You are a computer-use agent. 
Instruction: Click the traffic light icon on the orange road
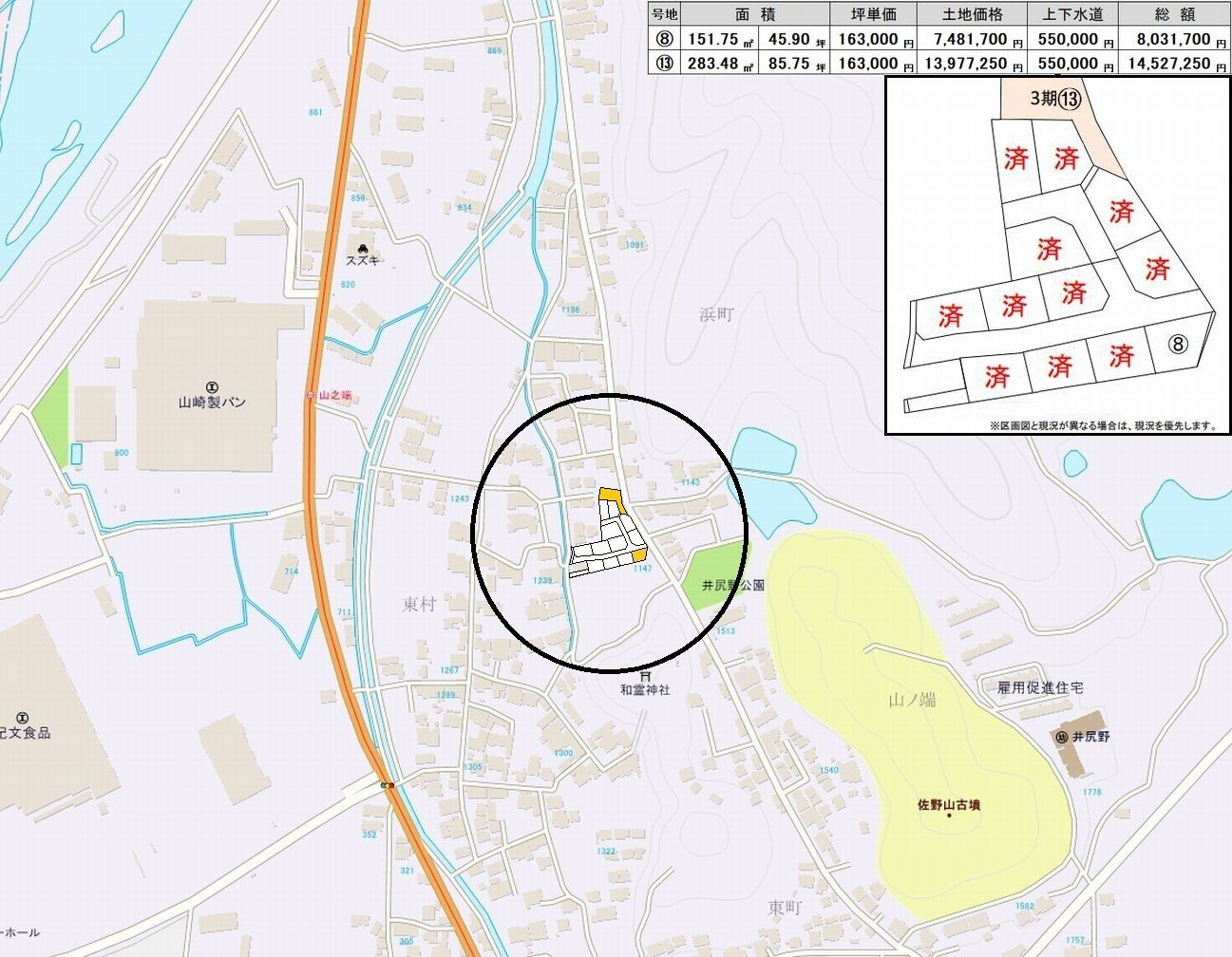[387, 785]
